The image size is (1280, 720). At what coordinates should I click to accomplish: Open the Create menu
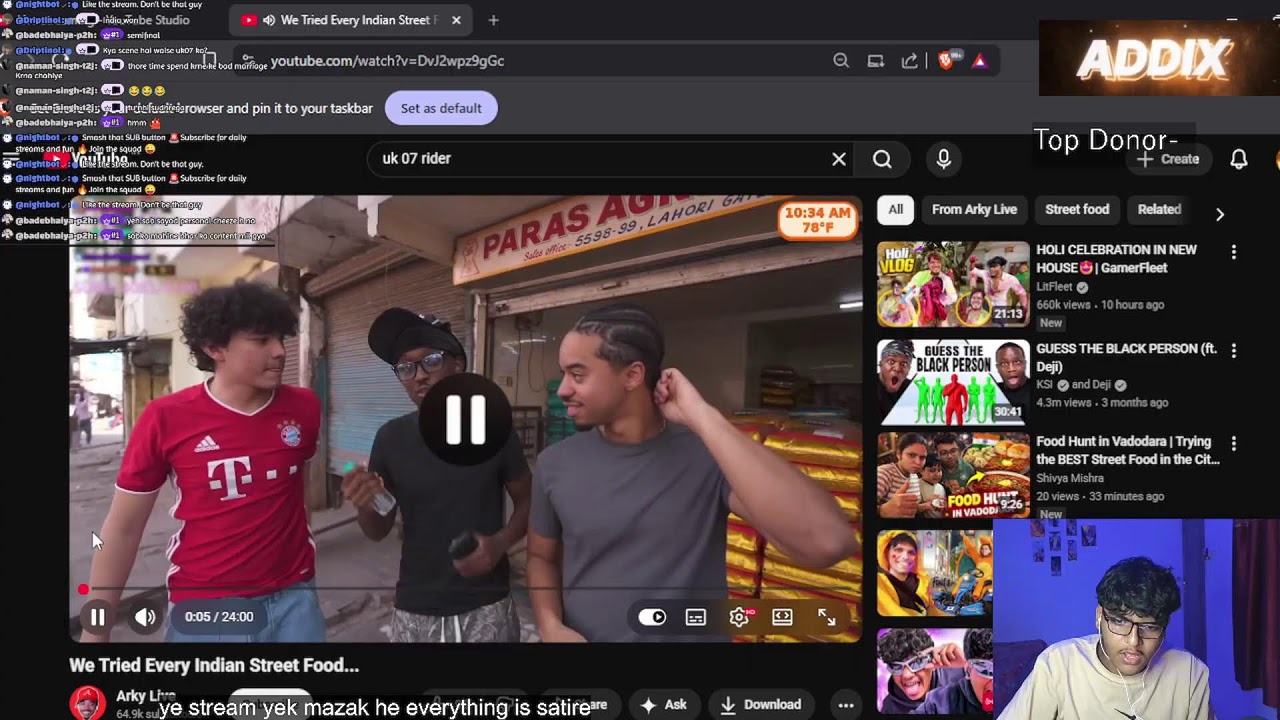[x=1168, y=159]
